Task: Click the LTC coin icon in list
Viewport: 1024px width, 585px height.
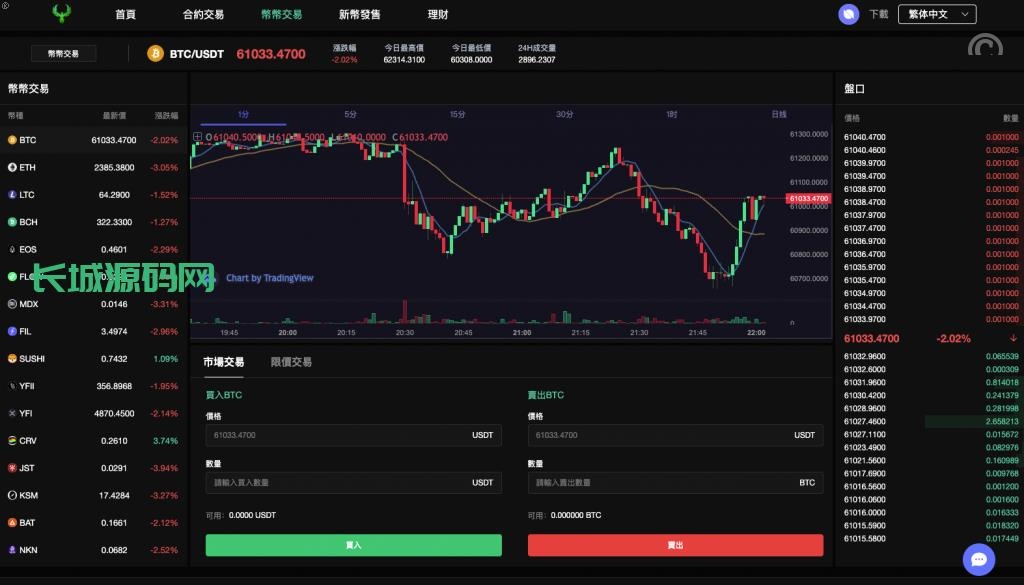Action: click(12, 195)
